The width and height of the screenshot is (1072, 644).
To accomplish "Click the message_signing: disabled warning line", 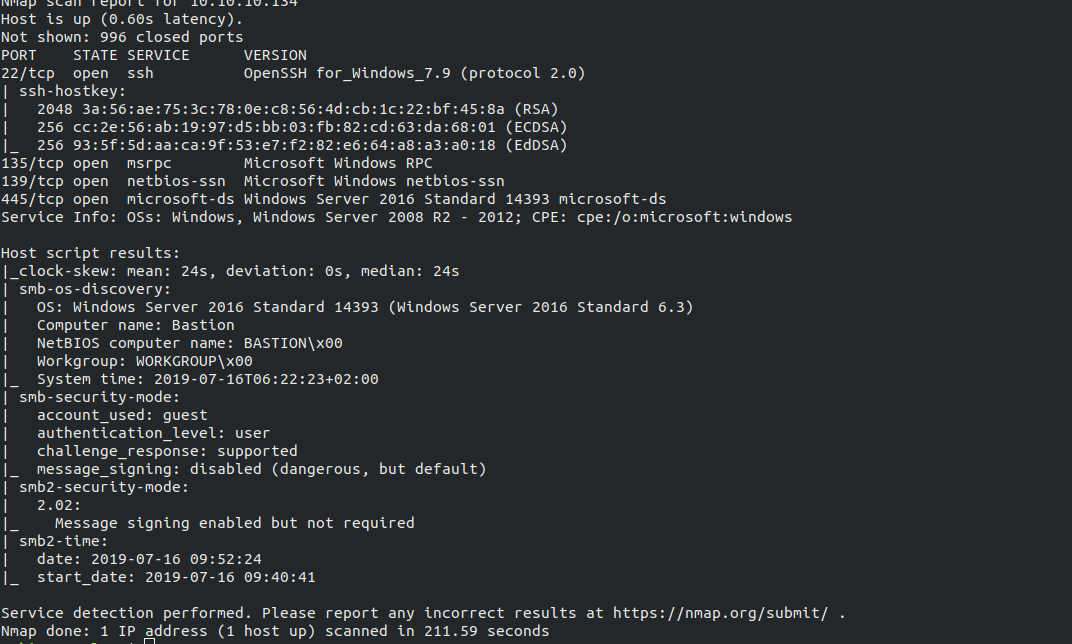I will (x=261, y=469).
